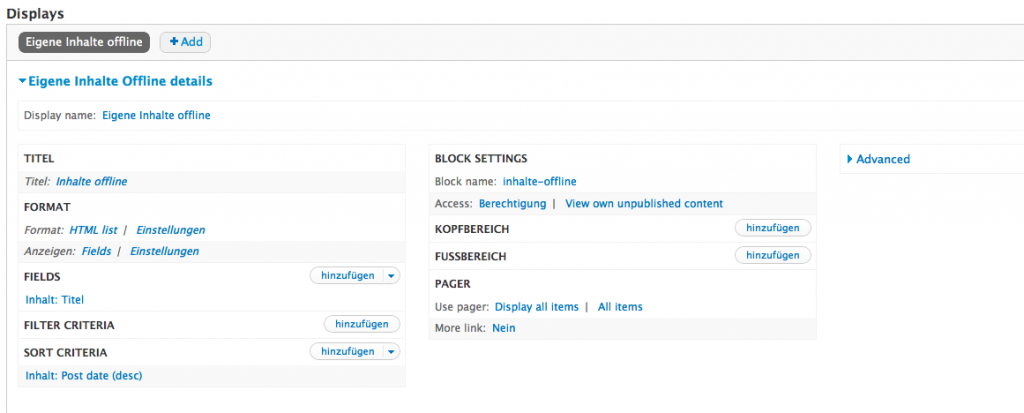This screenshot has height=413, width=1024.
Task: Select the Eigene Inhalte offline display tab
Action: pyautogui.click(x=84, y=42)
